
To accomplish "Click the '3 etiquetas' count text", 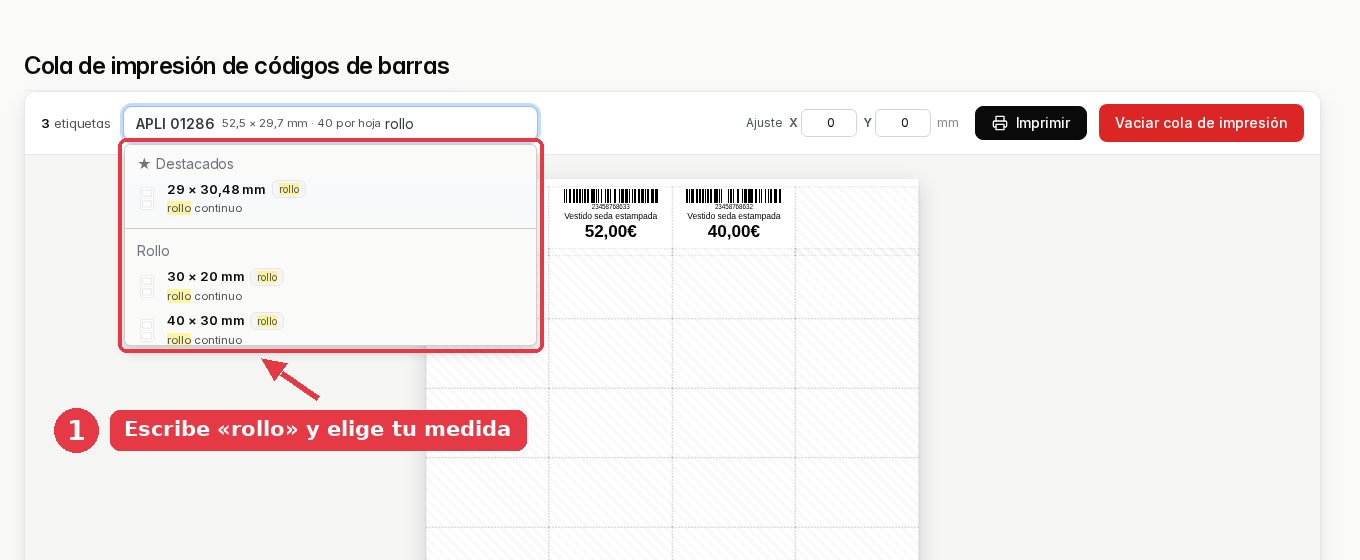I will coord(76,123).
